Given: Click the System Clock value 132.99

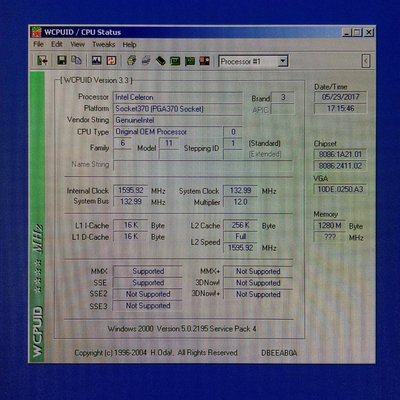Looking at the screenshot, I should 240,190.
